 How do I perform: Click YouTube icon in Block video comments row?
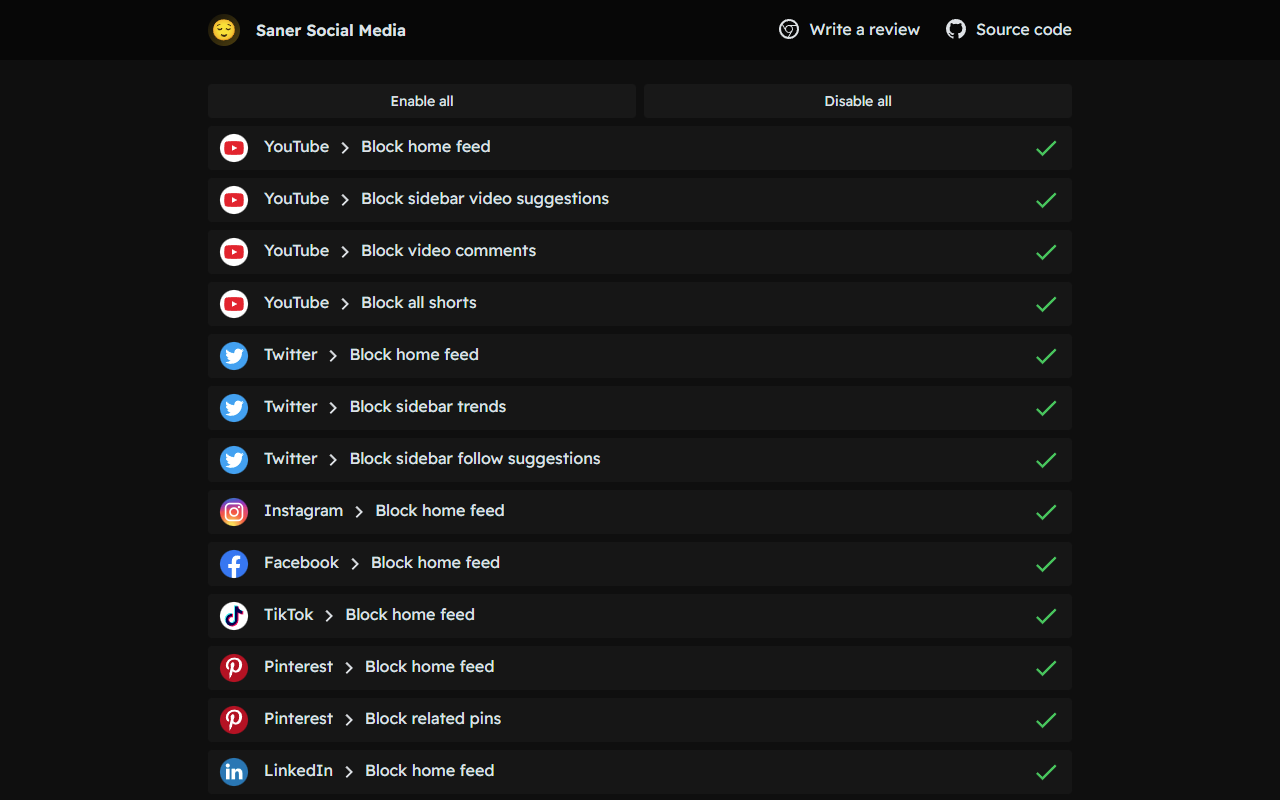click(x=234, y=252)
